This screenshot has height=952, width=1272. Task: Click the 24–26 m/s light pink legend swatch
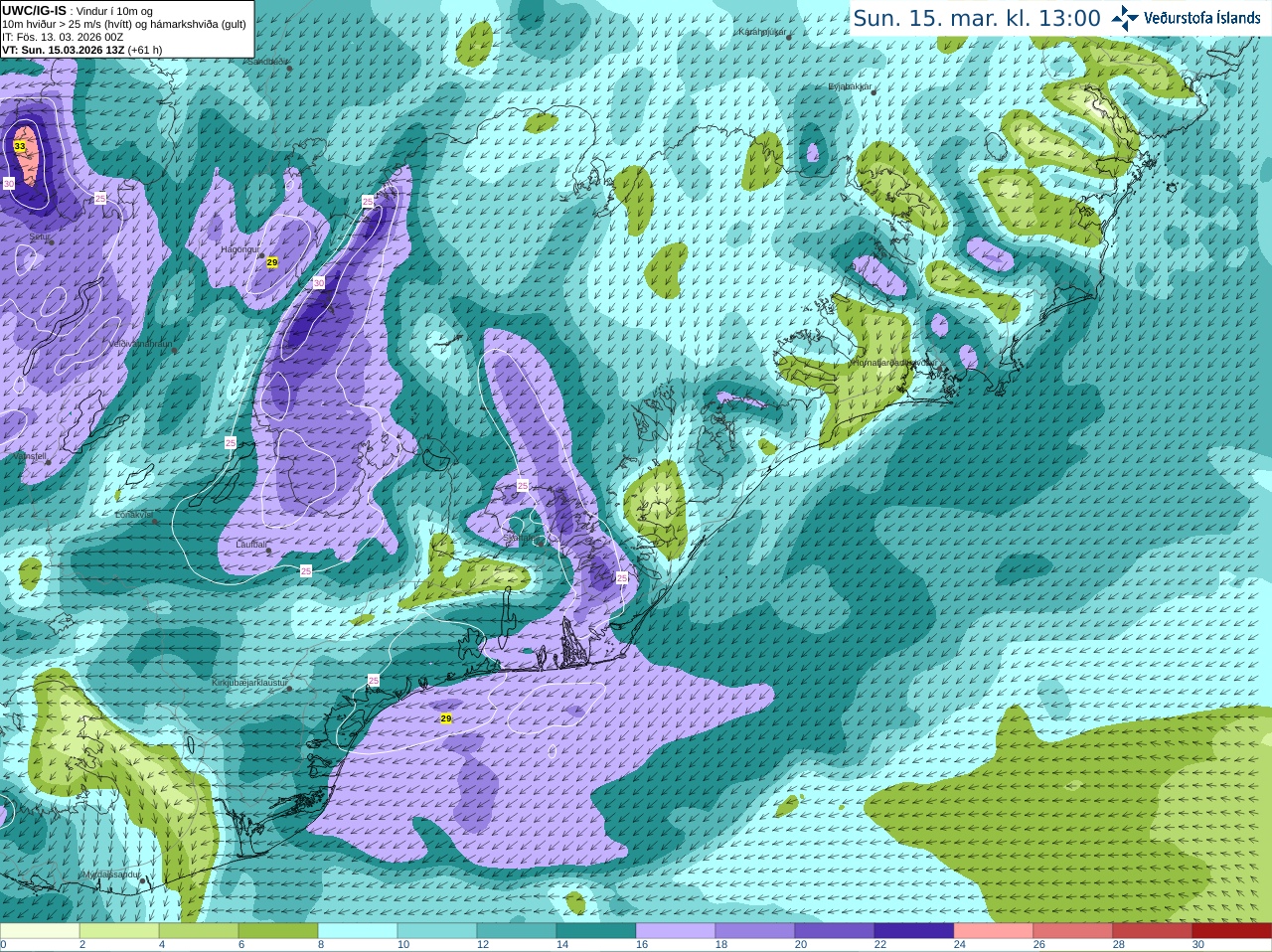(x=994, y=931)
